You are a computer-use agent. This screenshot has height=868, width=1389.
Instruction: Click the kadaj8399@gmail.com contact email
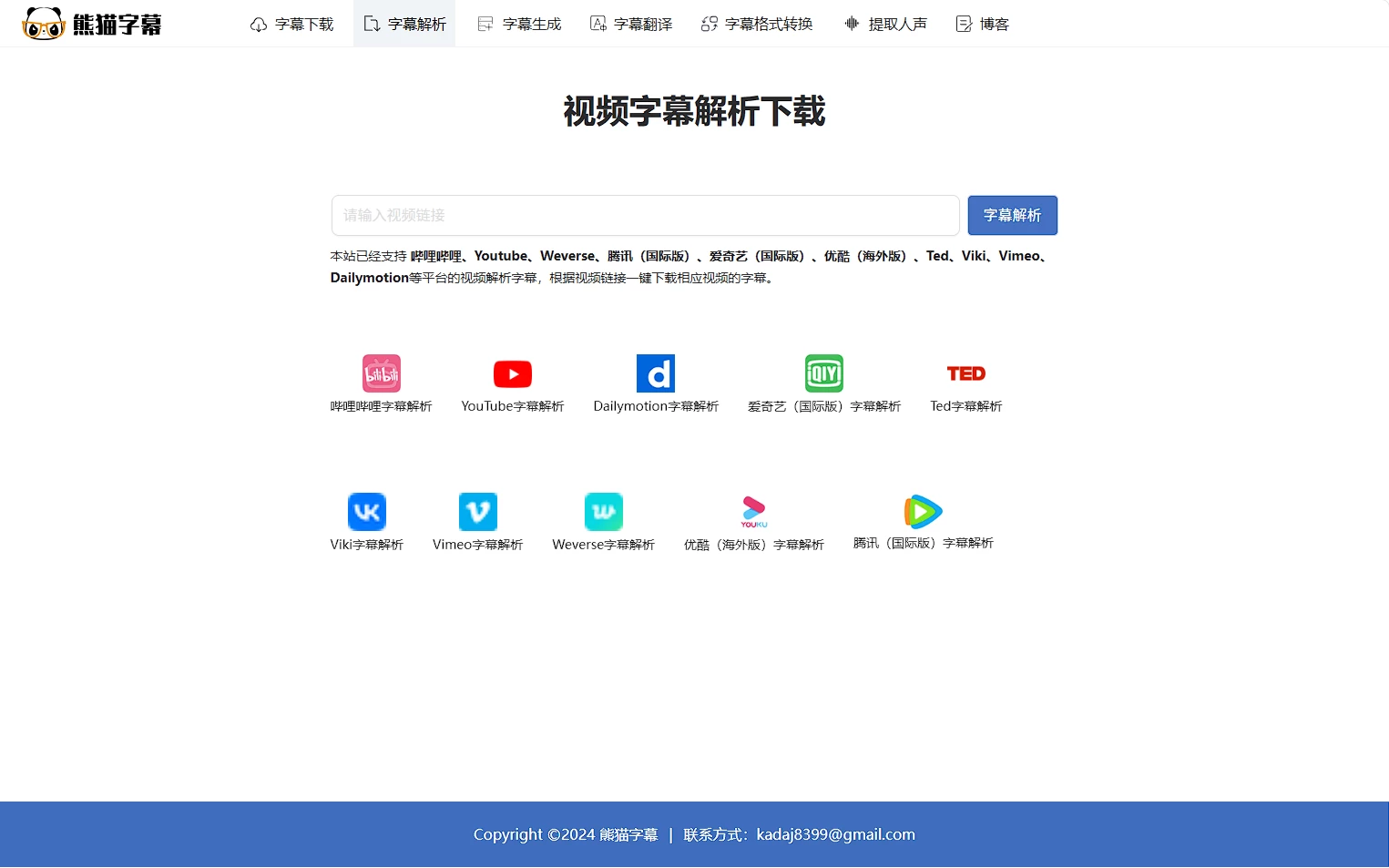tap(836, 834)
